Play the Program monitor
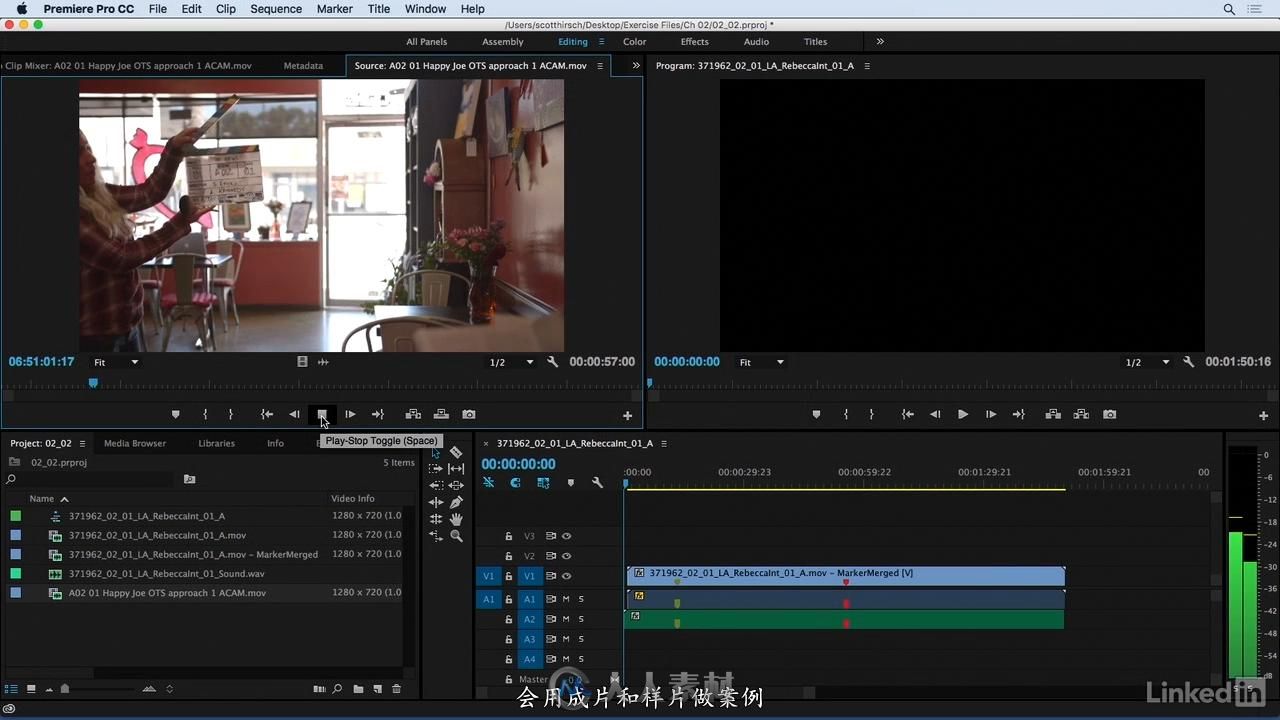The image size is (1280, 720). pos(963,414)
